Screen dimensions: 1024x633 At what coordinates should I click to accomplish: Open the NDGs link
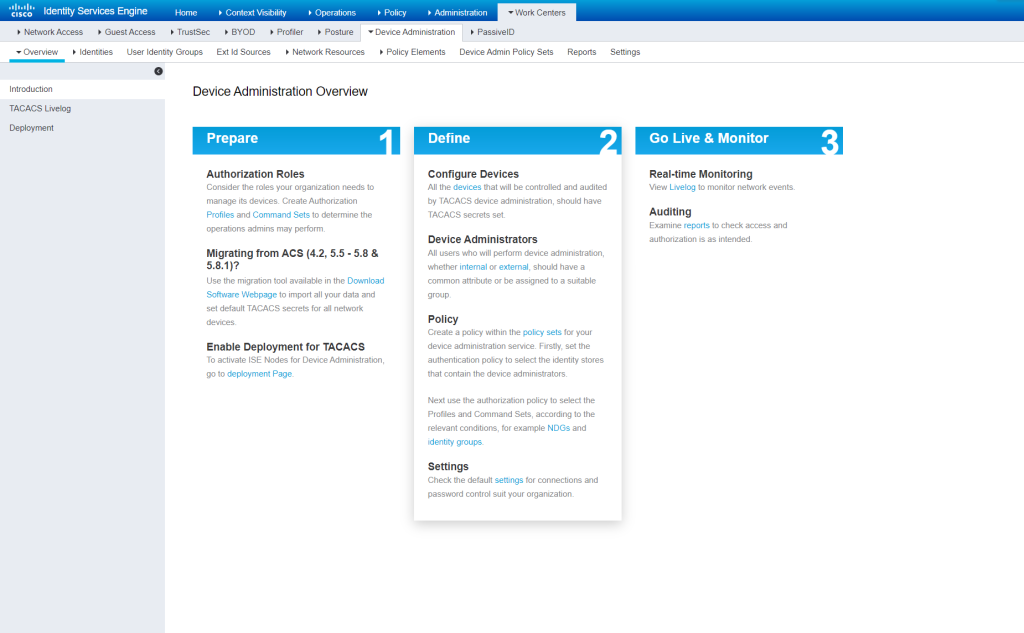558,428
